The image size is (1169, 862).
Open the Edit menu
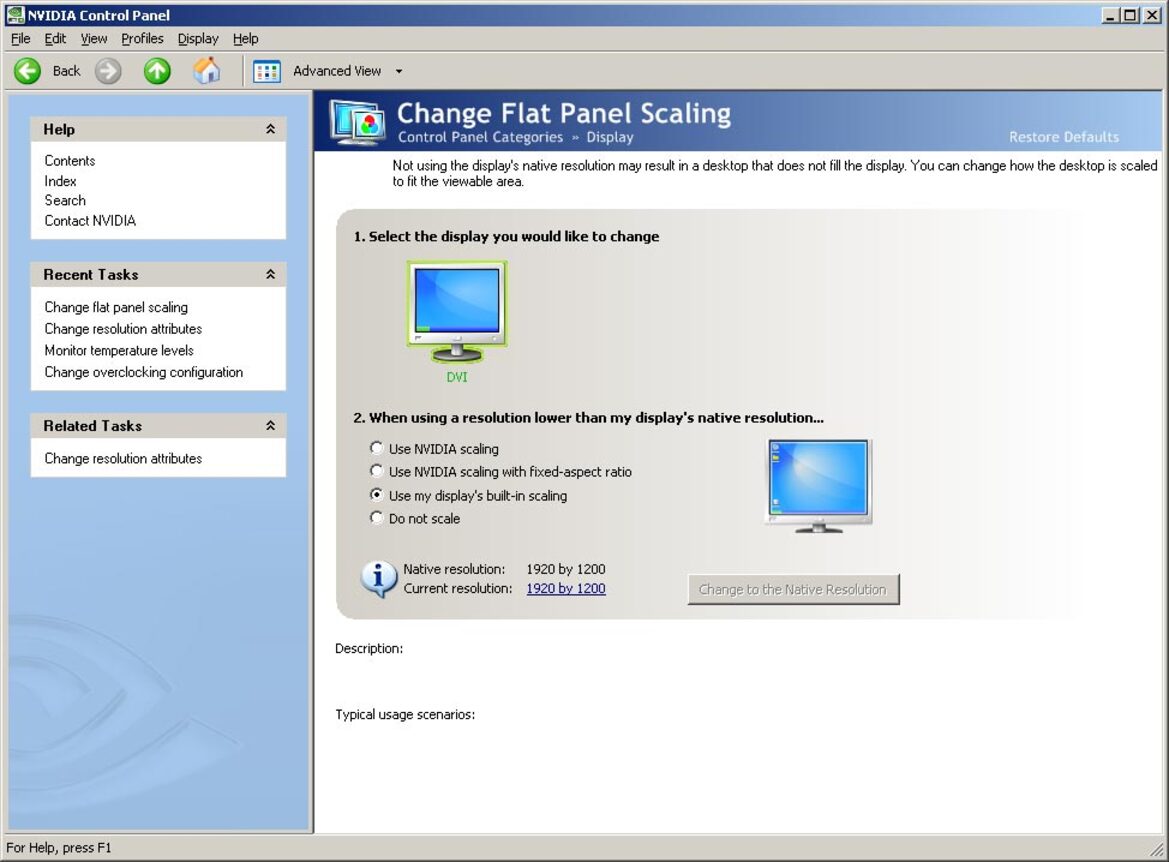click(55, 39)
